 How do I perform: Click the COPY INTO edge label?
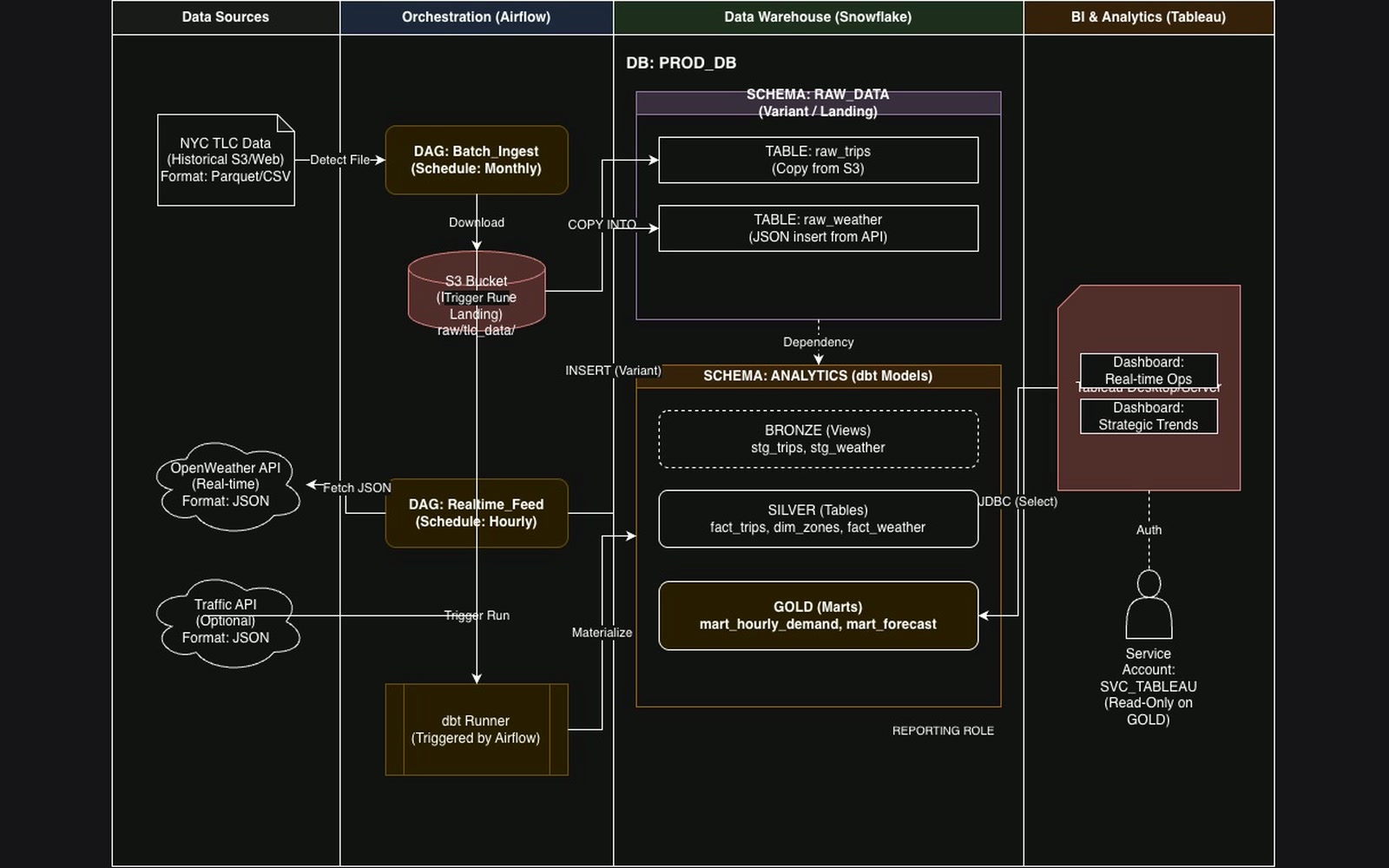point(602,224)
